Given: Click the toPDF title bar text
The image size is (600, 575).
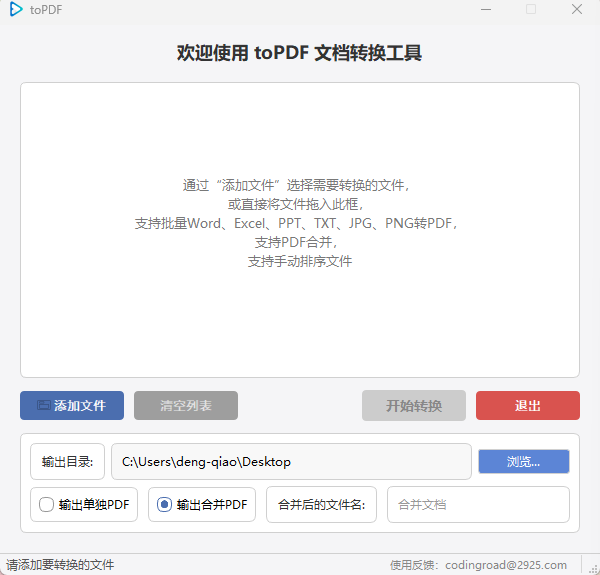Looking at the screenshot, I should [x=45, y=10].
